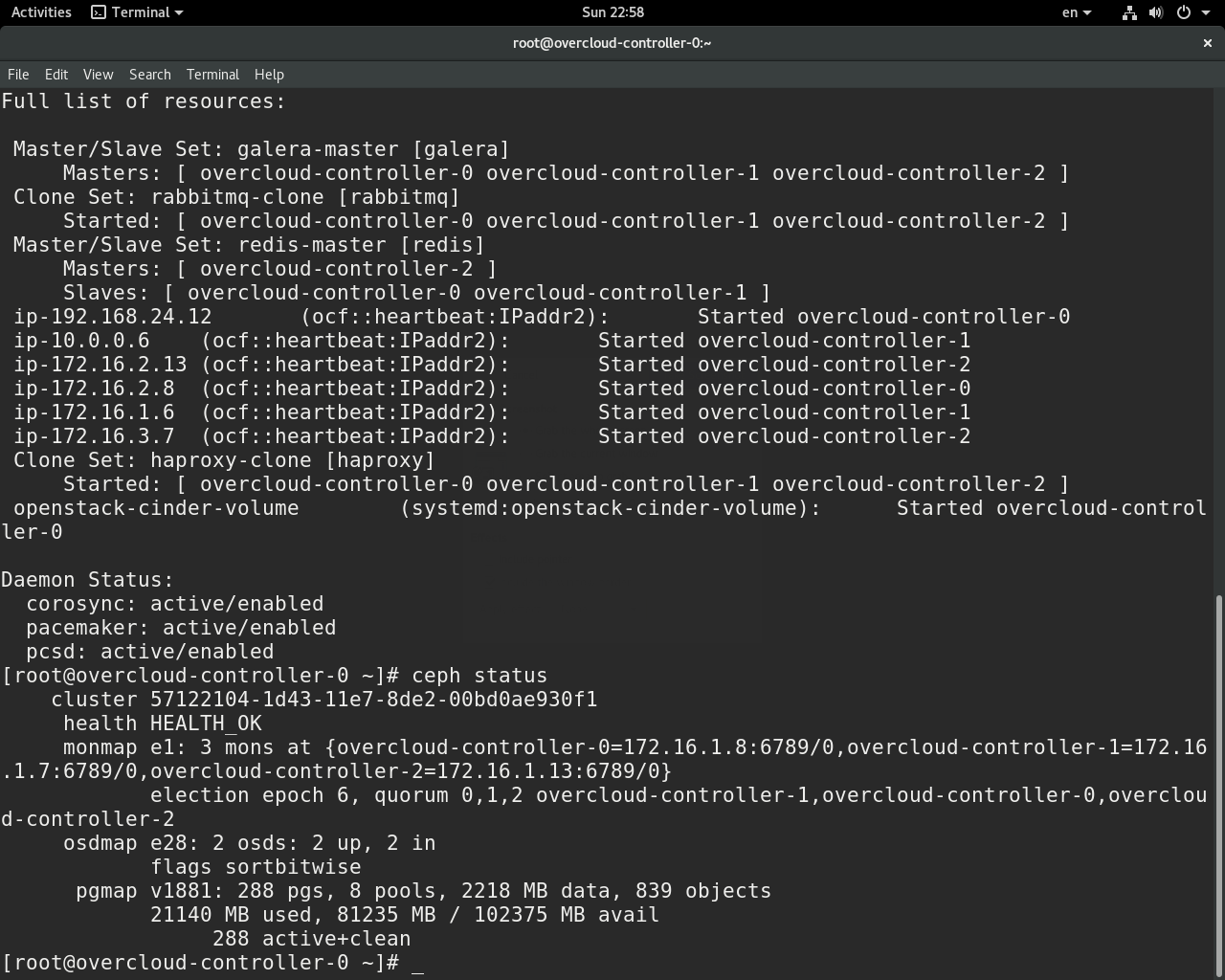Open the volume speaker icon in top bar

[x=1156, y=12]
